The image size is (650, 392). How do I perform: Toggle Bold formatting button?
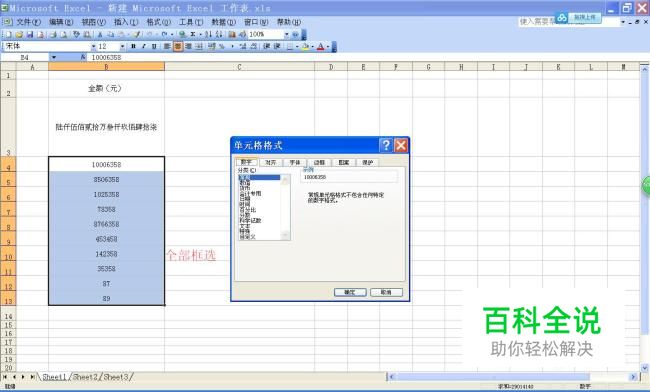(x=133, y=46)
